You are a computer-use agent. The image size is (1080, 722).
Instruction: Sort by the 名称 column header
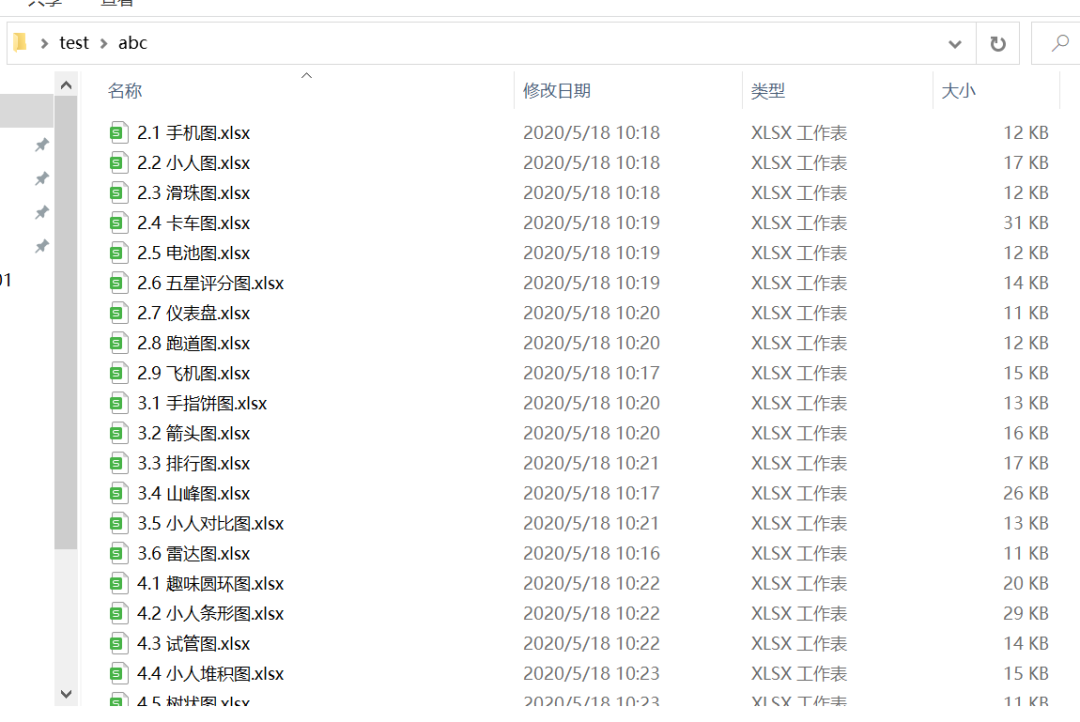tap(125, 90)
